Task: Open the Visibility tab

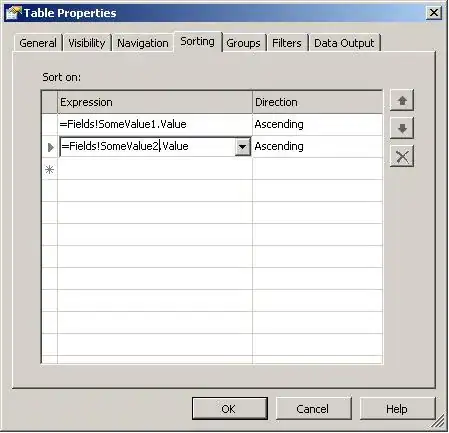Action: point(87,43)
